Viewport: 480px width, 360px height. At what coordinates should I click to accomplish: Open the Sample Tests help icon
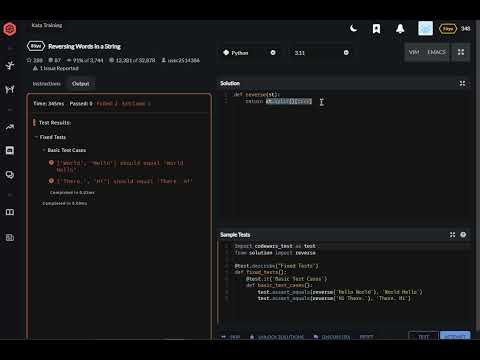463,235
